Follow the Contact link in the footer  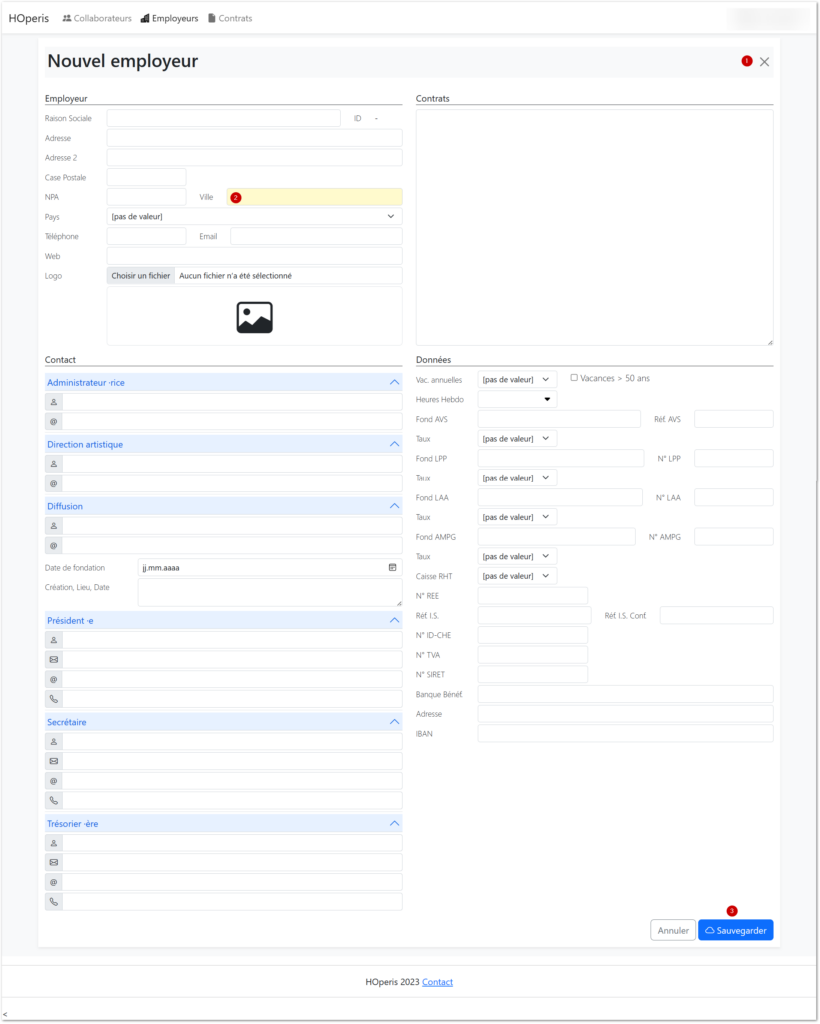click(437, 982)
